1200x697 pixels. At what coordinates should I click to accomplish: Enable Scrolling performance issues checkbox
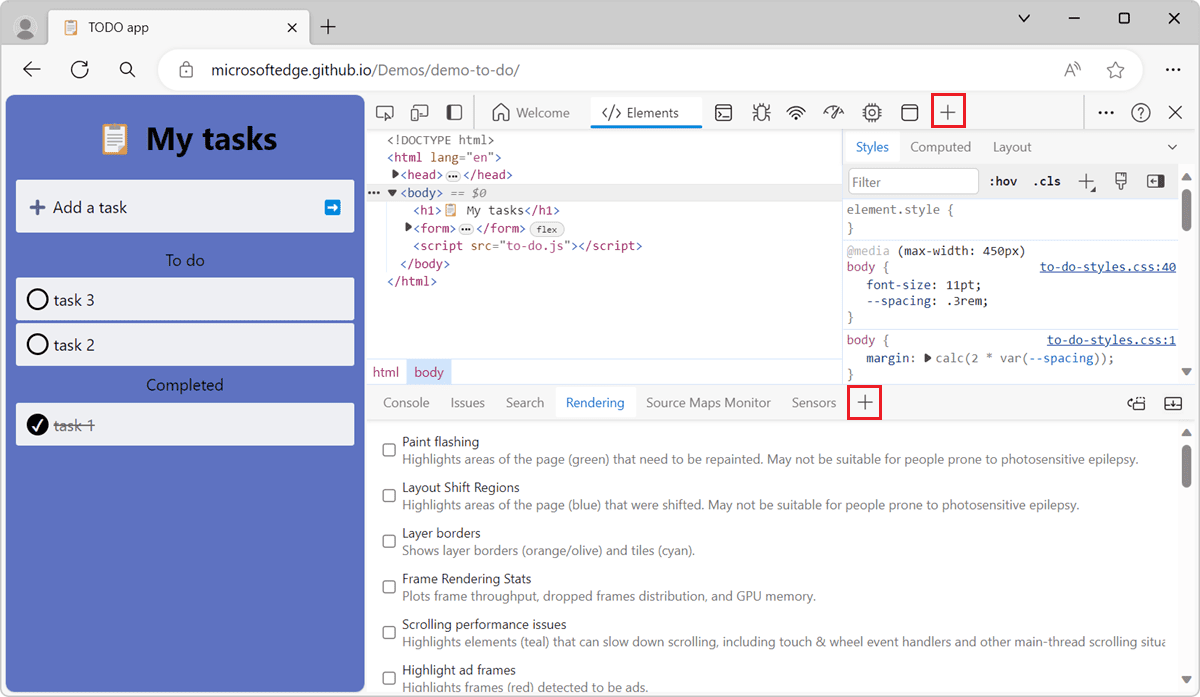(x=389, y=633)
